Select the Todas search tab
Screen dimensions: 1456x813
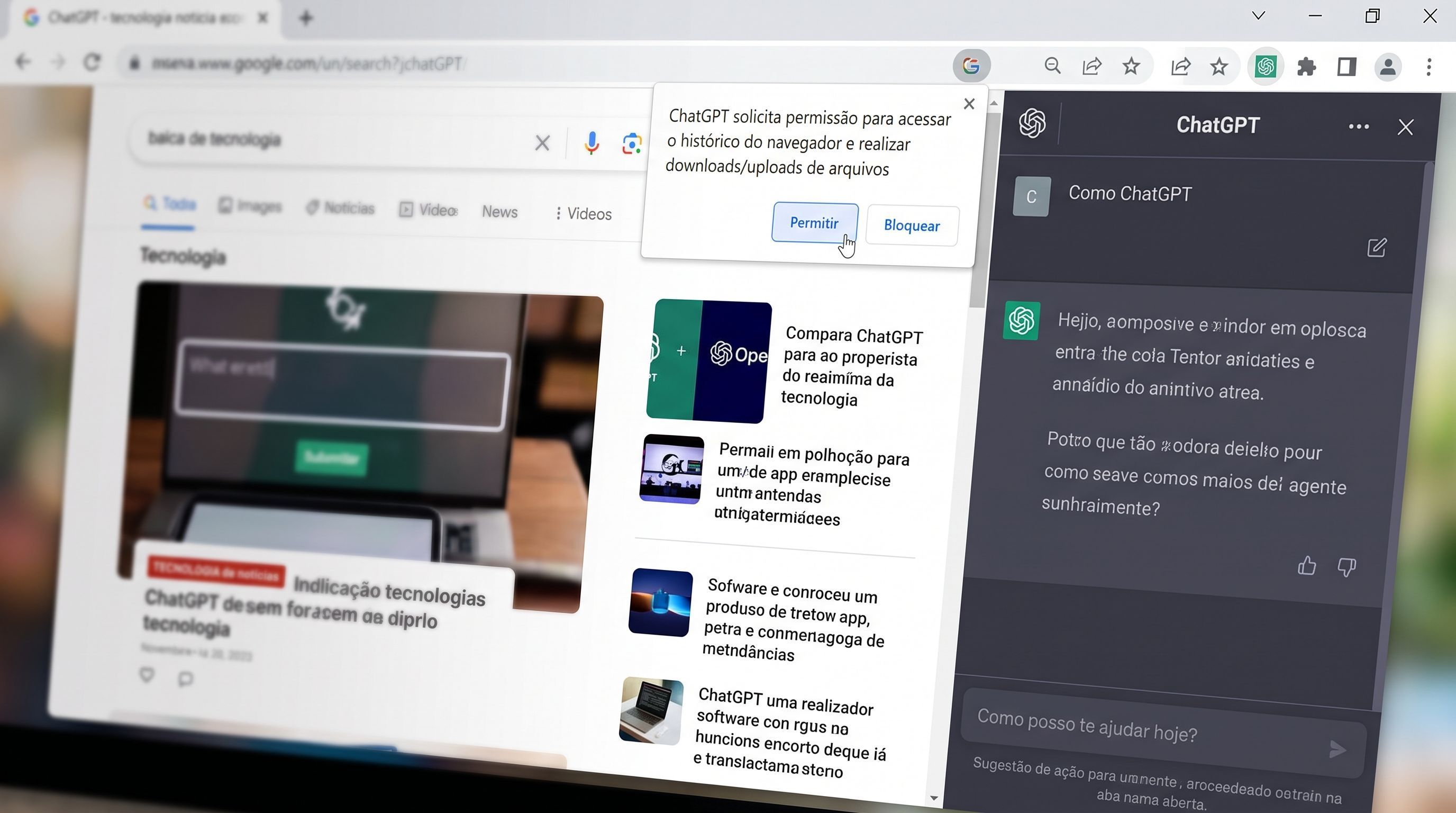(169, 205)
